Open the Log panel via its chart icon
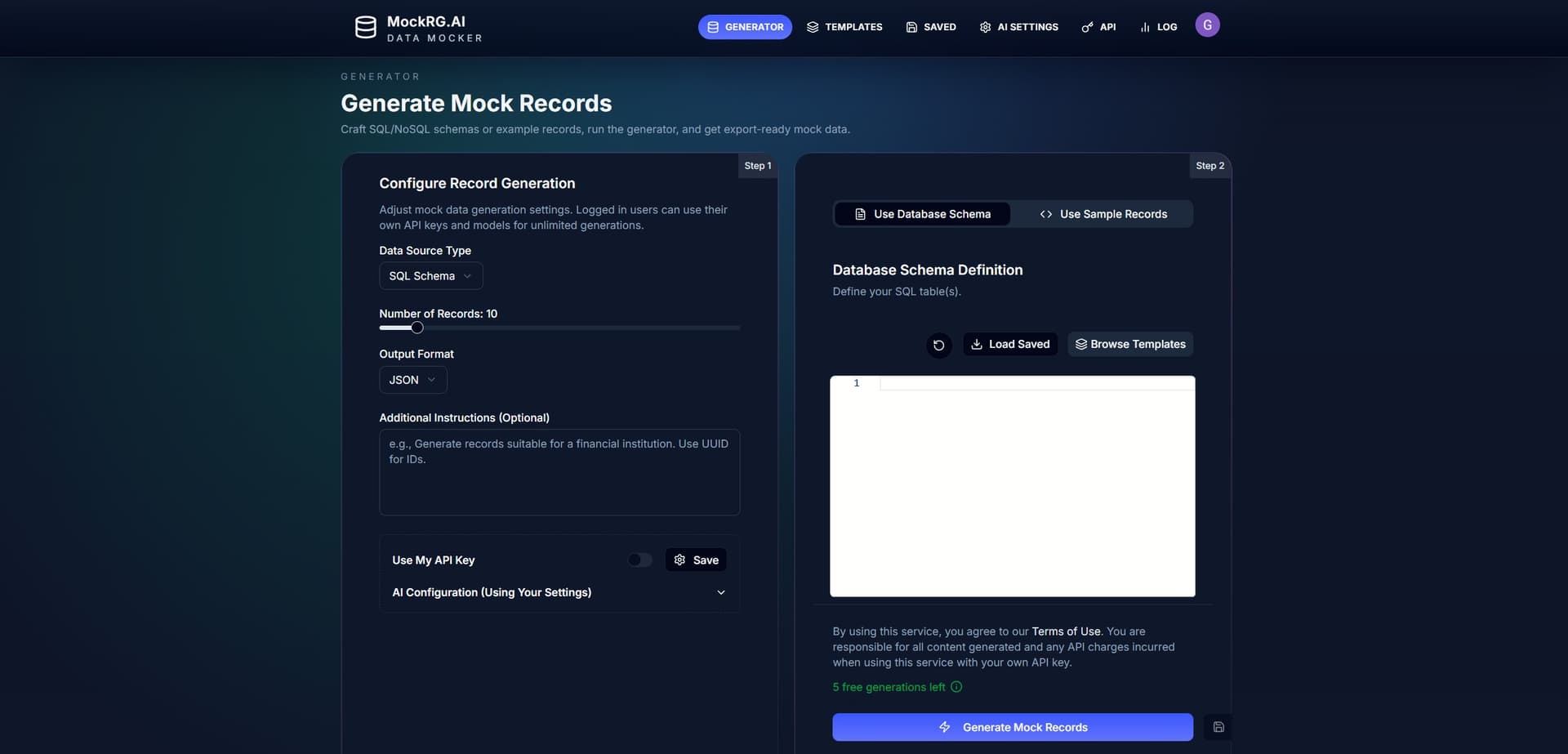This screenshot has width=1568, height=754. (x=1143, y=26)
